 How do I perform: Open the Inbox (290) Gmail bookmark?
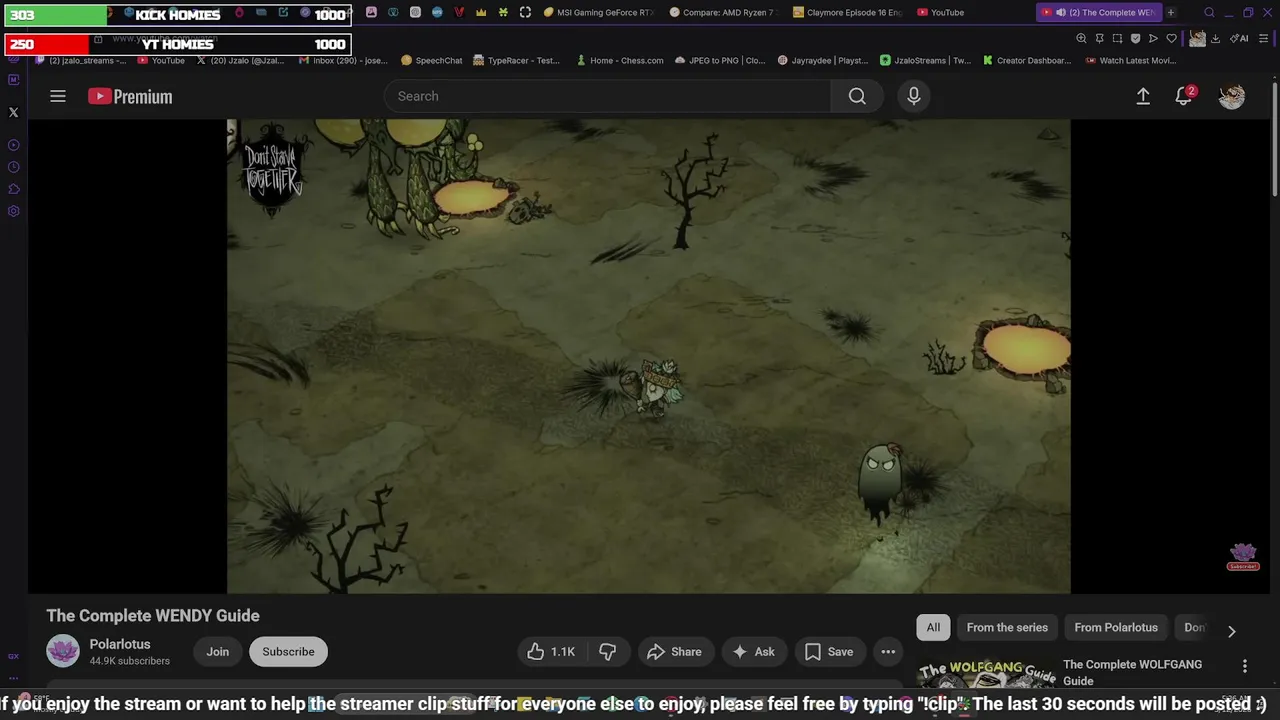342,60
